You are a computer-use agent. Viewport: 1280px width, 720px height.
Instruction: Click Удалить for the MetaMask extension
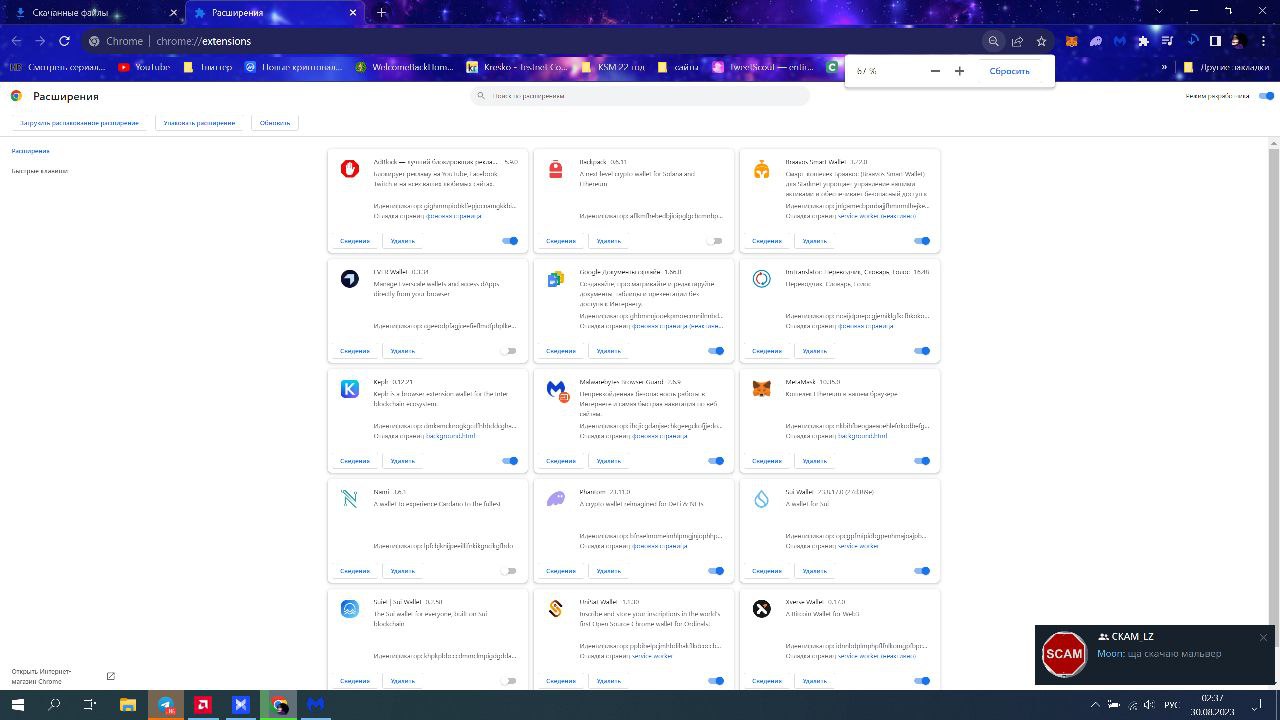pyautogui.click(x=814, y=461)
